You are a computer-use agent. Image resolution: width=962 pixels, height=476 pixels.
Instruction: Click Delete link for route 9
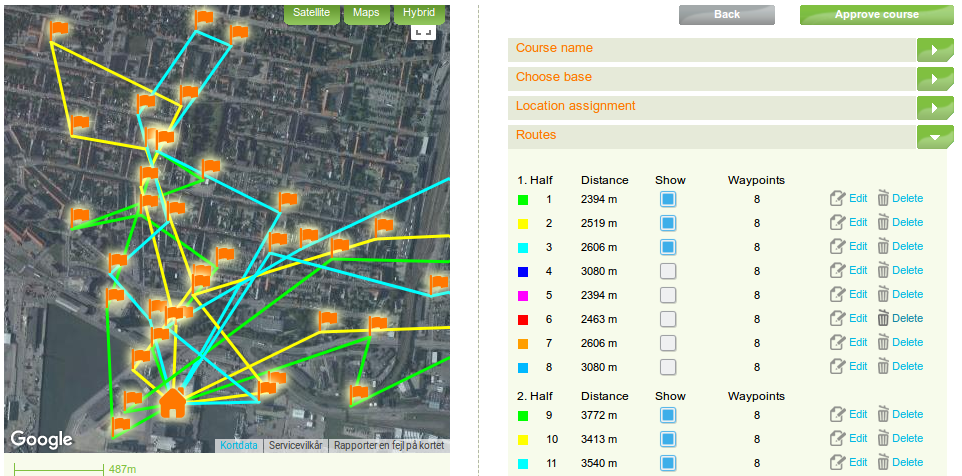[907, 415]
